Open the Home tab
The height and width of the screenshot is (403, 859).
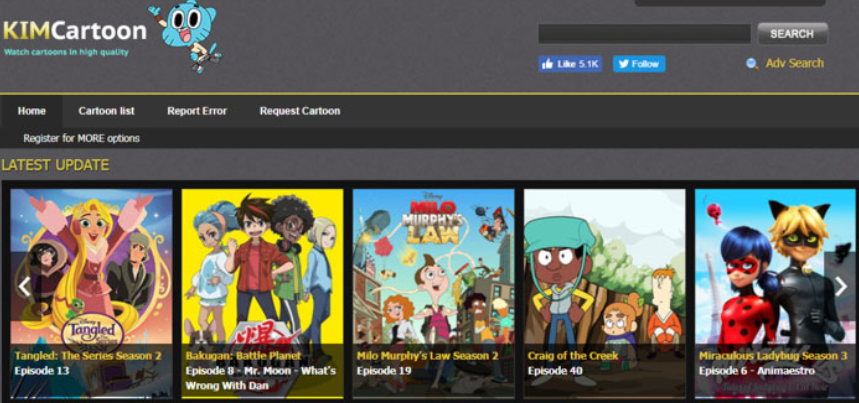click(32, 111)
